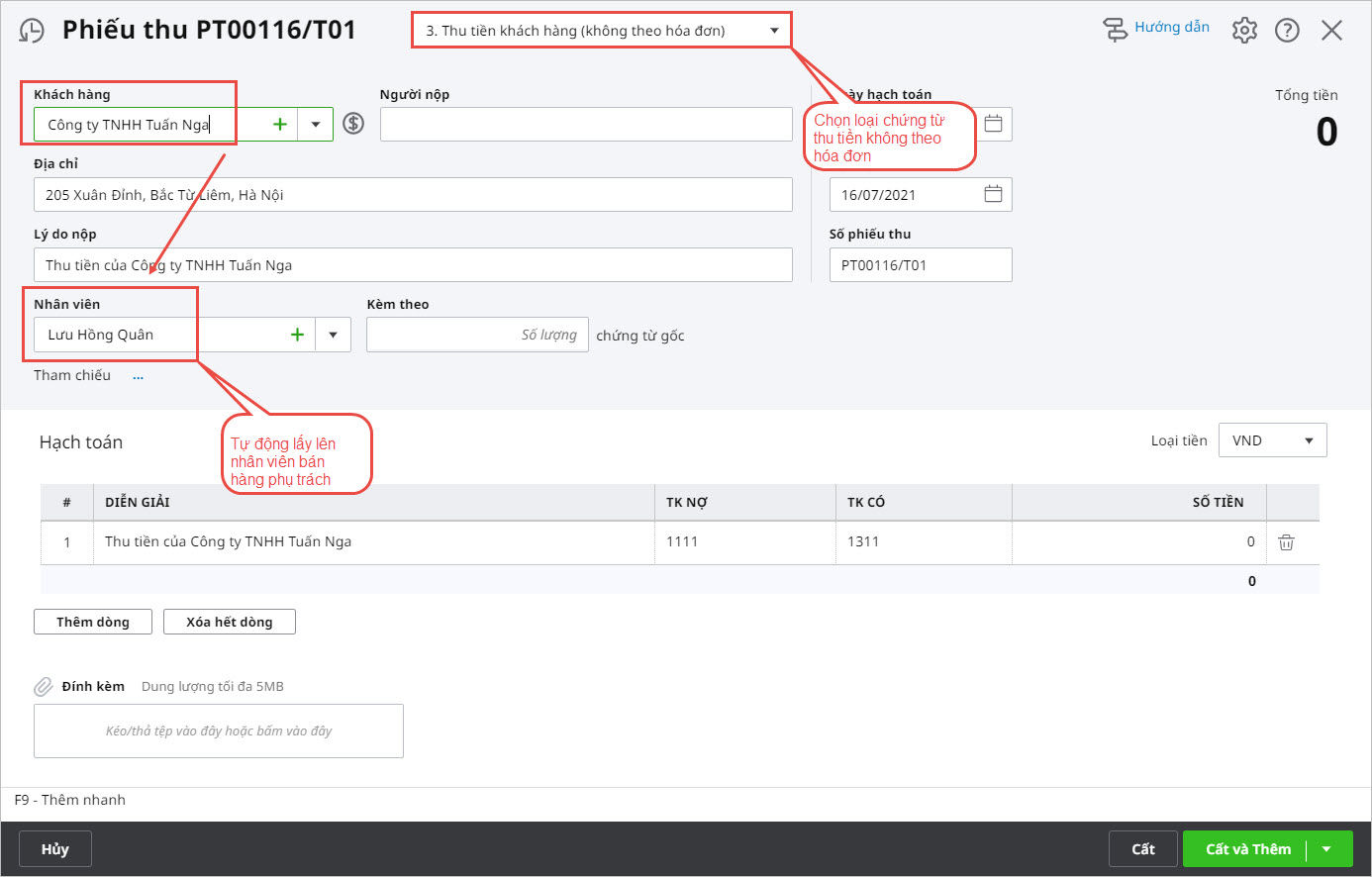
Task: Open calendar for date 16/07/2021
Action: (x=993, y=194)
